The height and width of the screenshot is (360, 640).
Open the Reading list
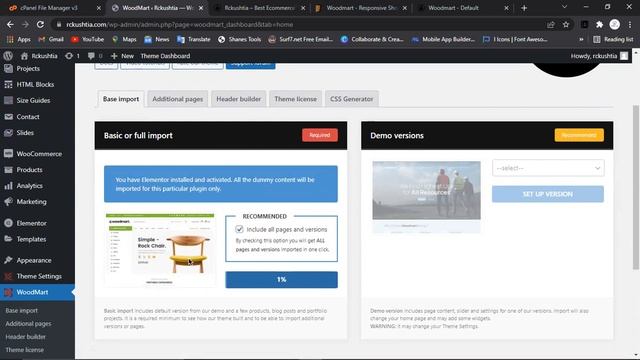[613, 39]
